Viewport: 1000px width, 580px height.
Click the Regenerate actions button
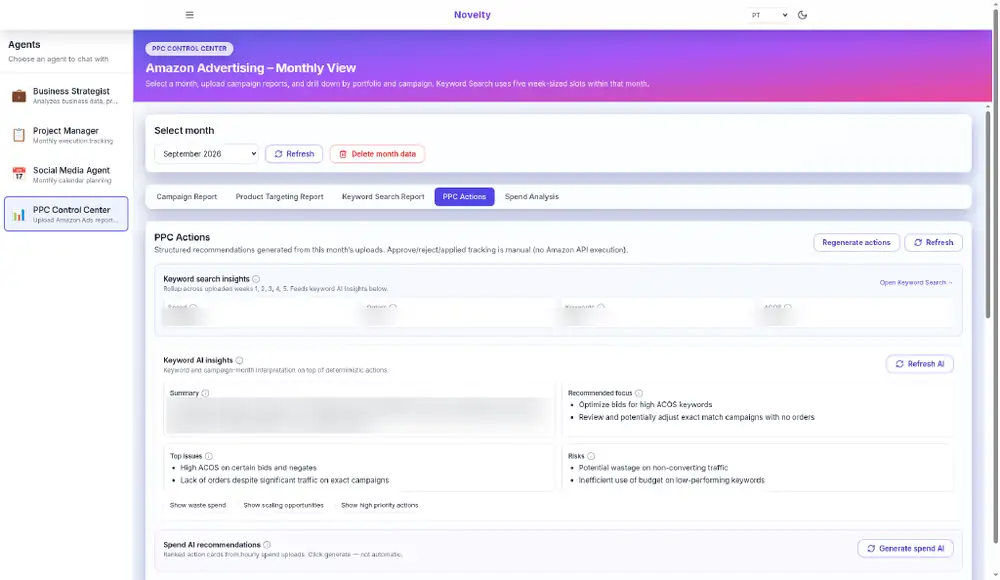(856, 242)
